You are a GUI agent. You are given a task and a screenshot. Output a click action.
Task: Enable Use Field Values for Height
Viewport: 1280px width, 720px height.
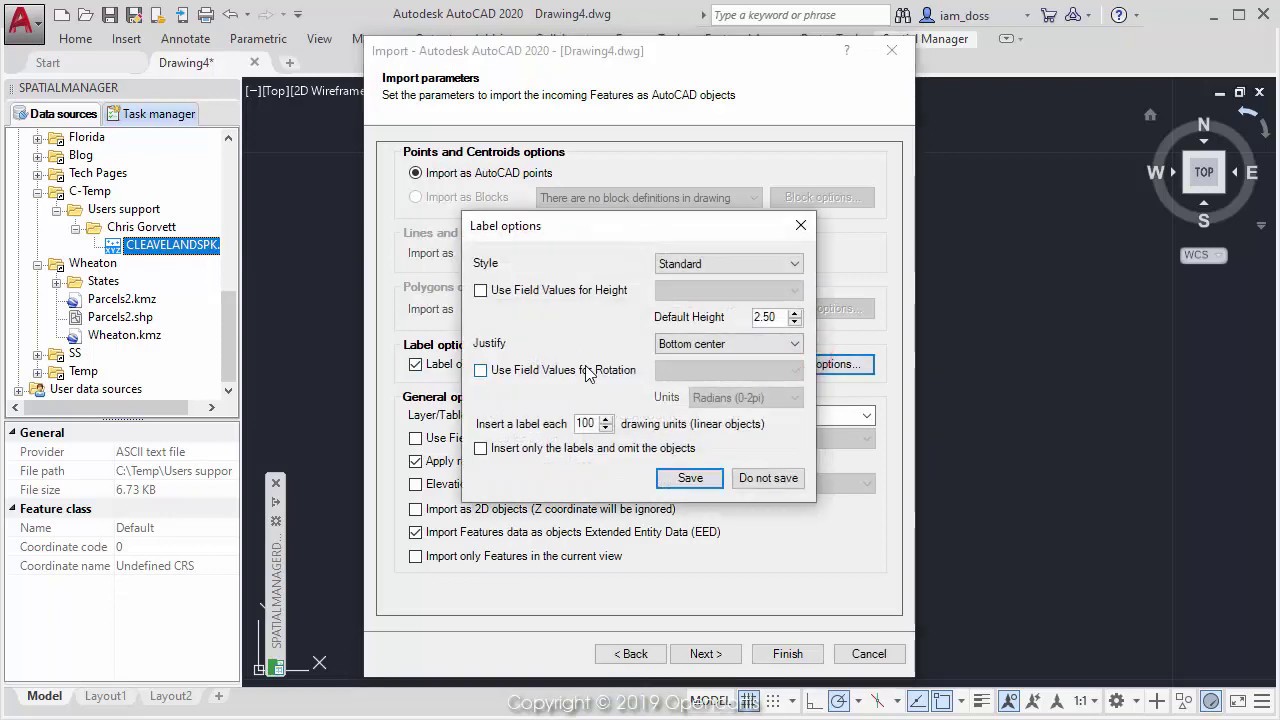click(481, 290)
